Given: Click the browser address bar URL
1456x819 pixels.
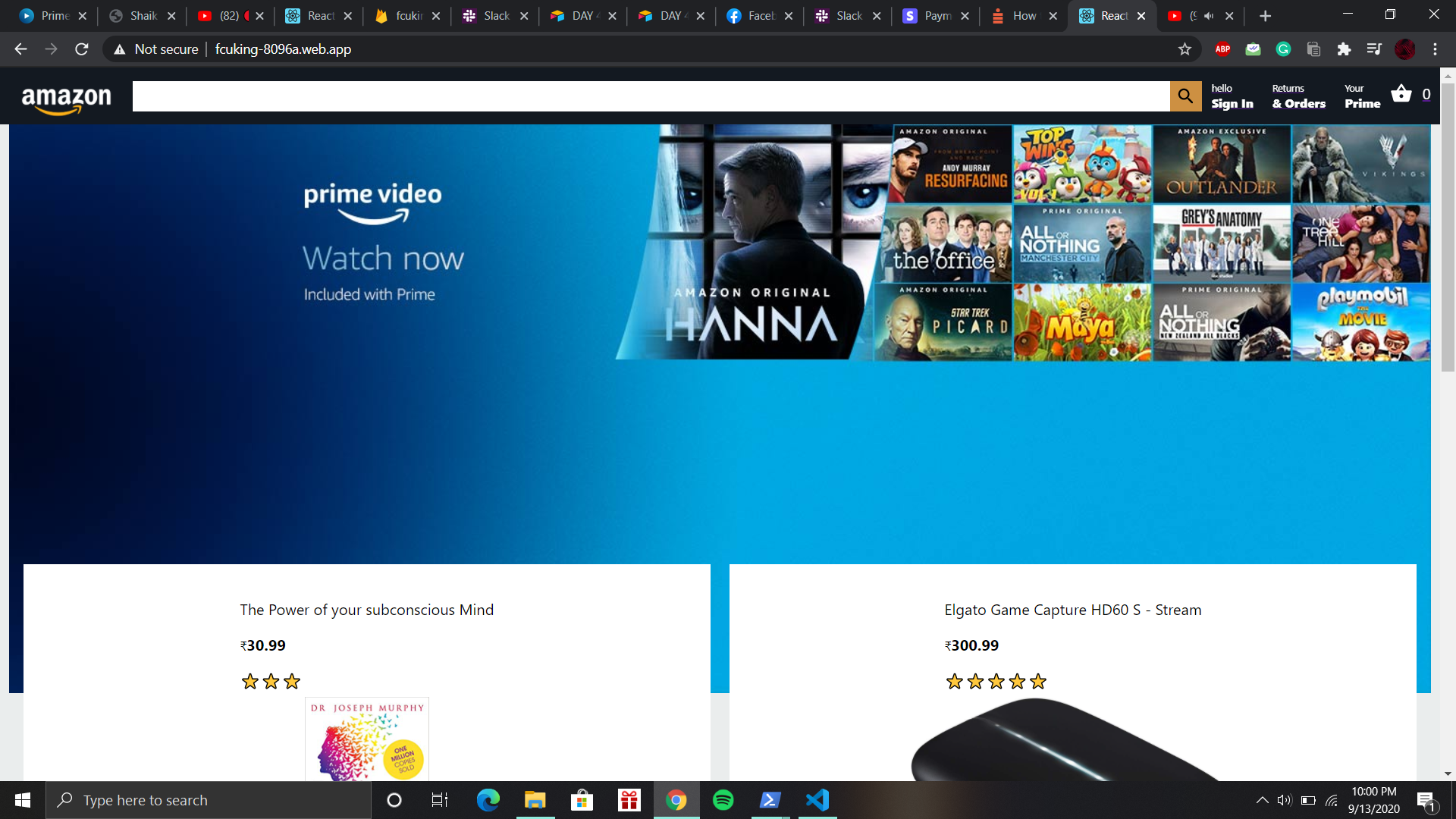Looking at the screenshot, I should [x=283, y=49].
